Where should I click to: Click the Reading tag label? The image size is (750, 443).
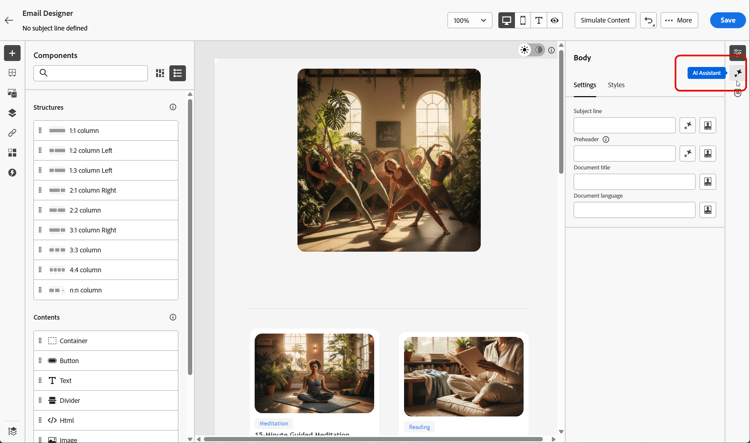419,427
